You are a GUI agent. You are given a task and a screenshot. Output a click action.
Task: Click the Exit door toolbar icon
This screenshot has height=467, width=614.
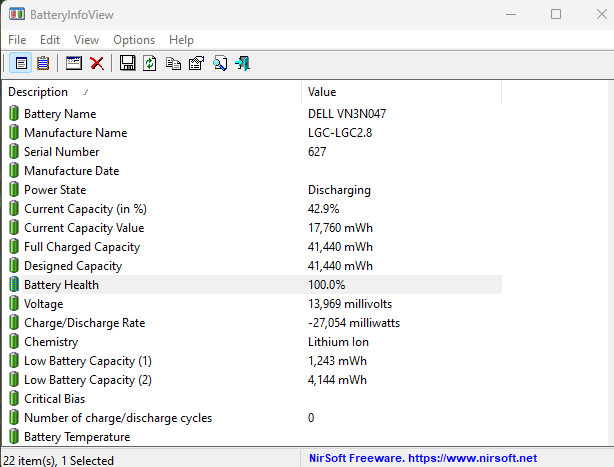point(243,63)
